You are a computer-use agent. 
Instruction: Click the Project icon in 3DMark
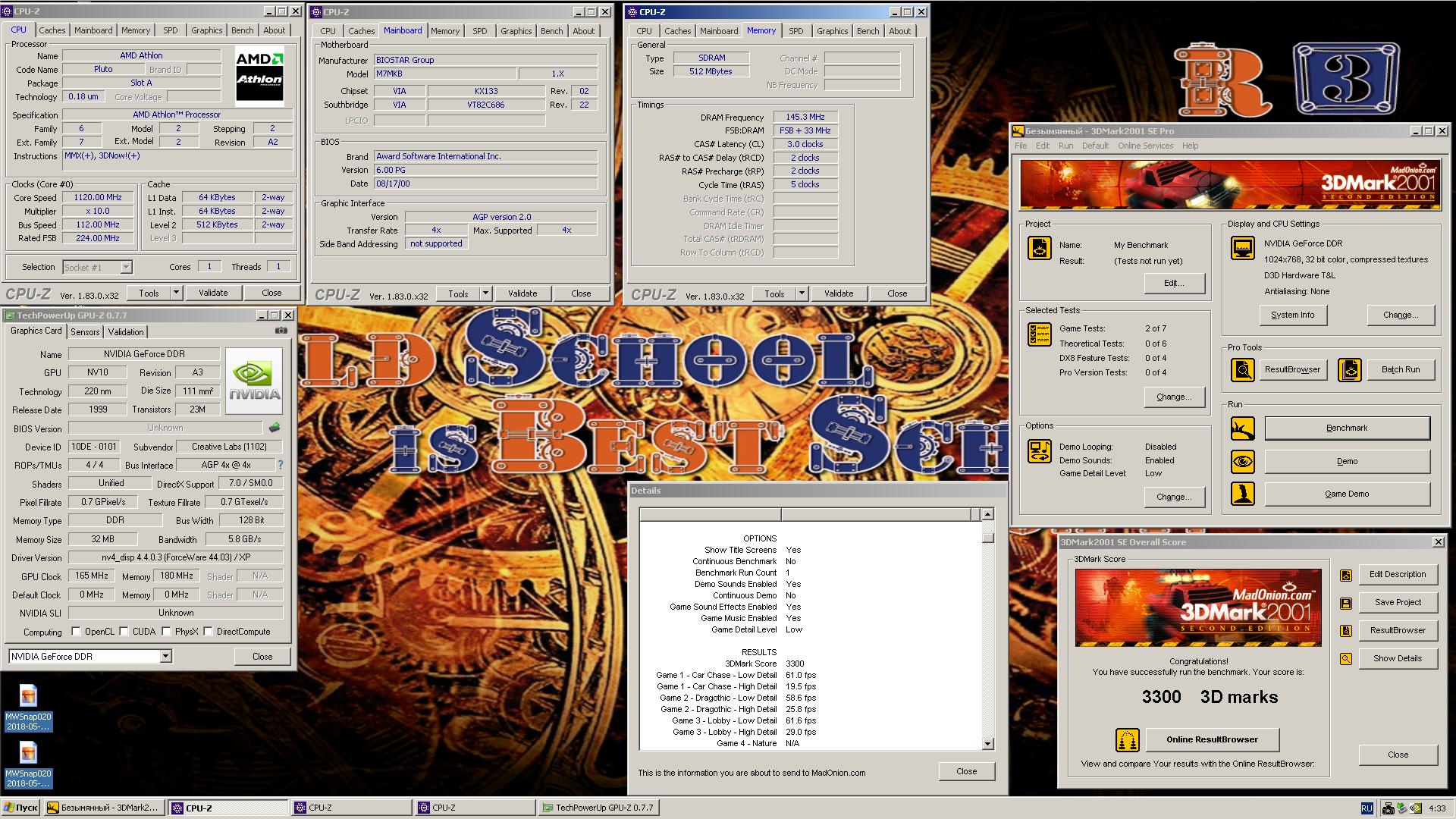[x=1039, y=248]
